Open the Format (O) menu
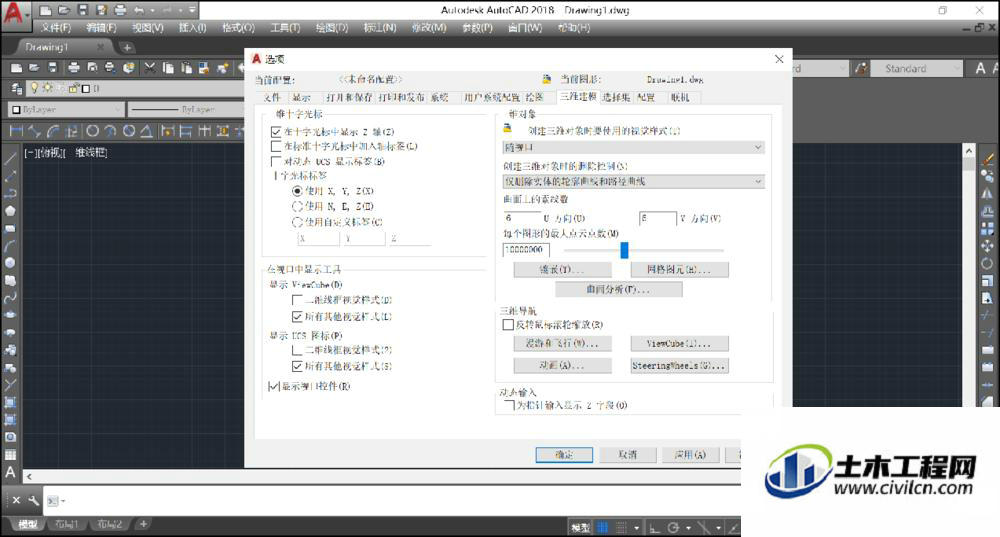1000x537 pixels. click(x=239, y=28)
